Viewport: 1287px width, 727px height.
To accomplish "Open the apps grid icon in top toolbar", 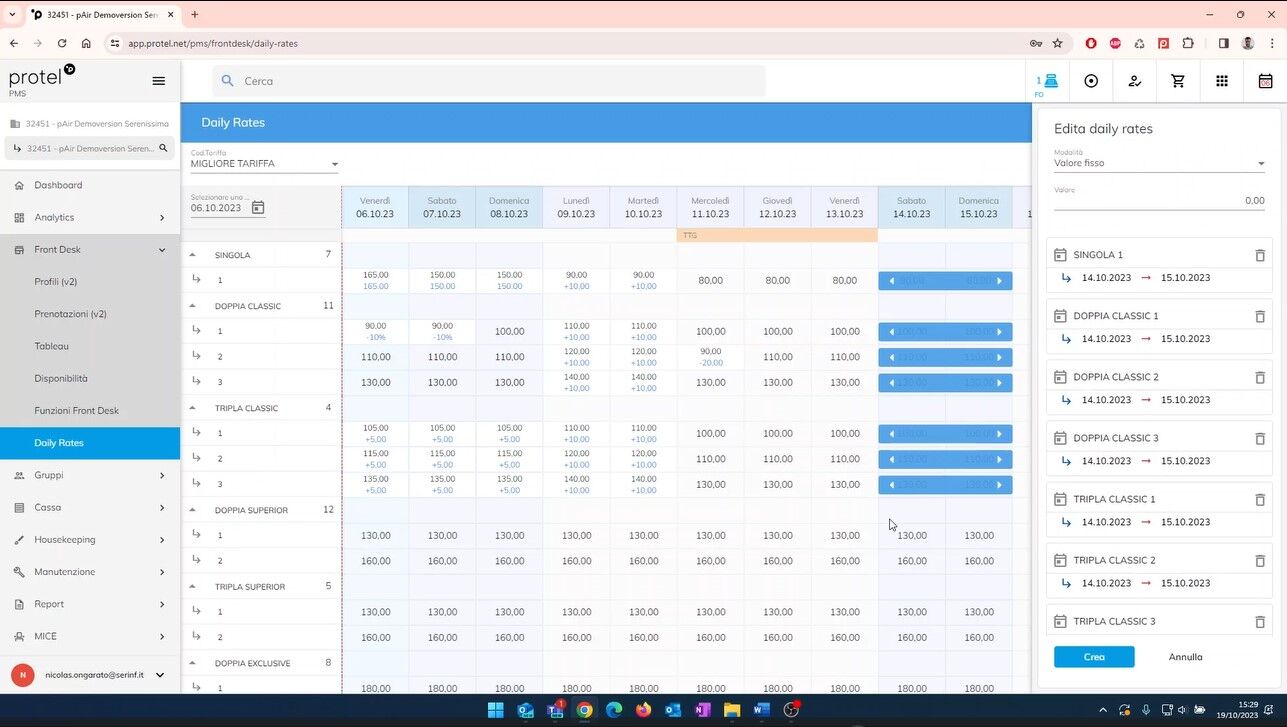I will (1222, 81).
